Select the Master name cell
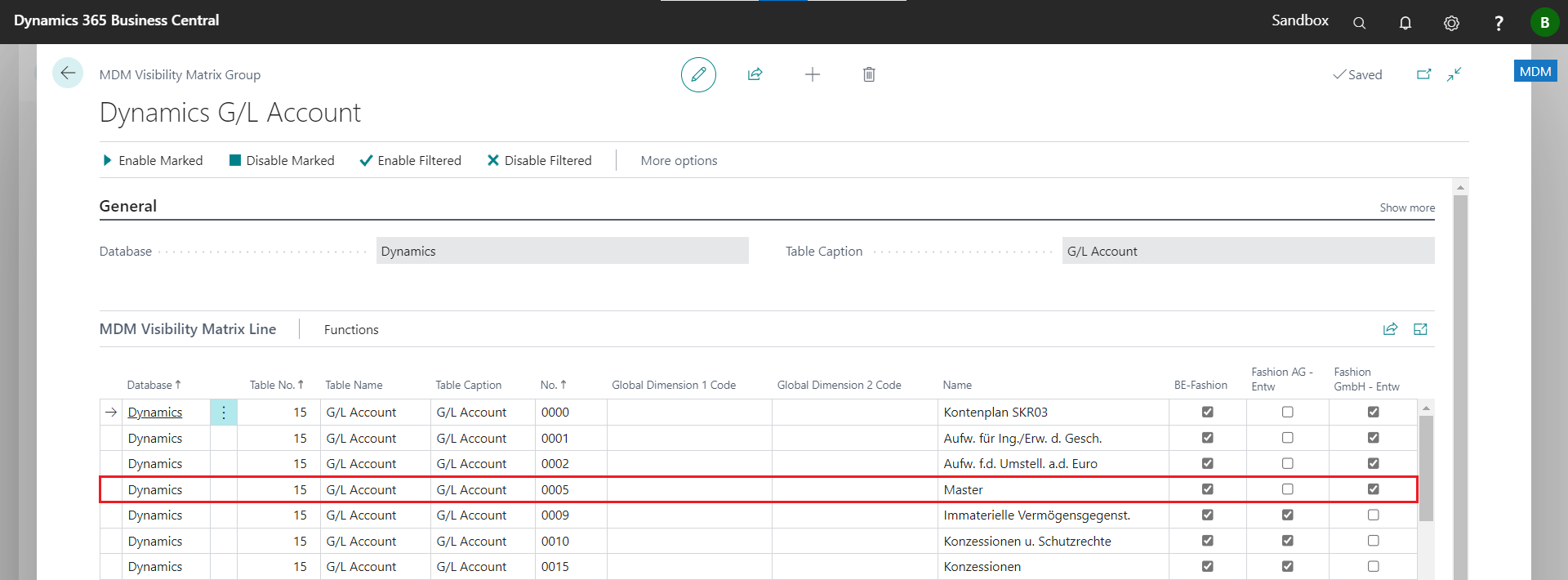 1053,489
